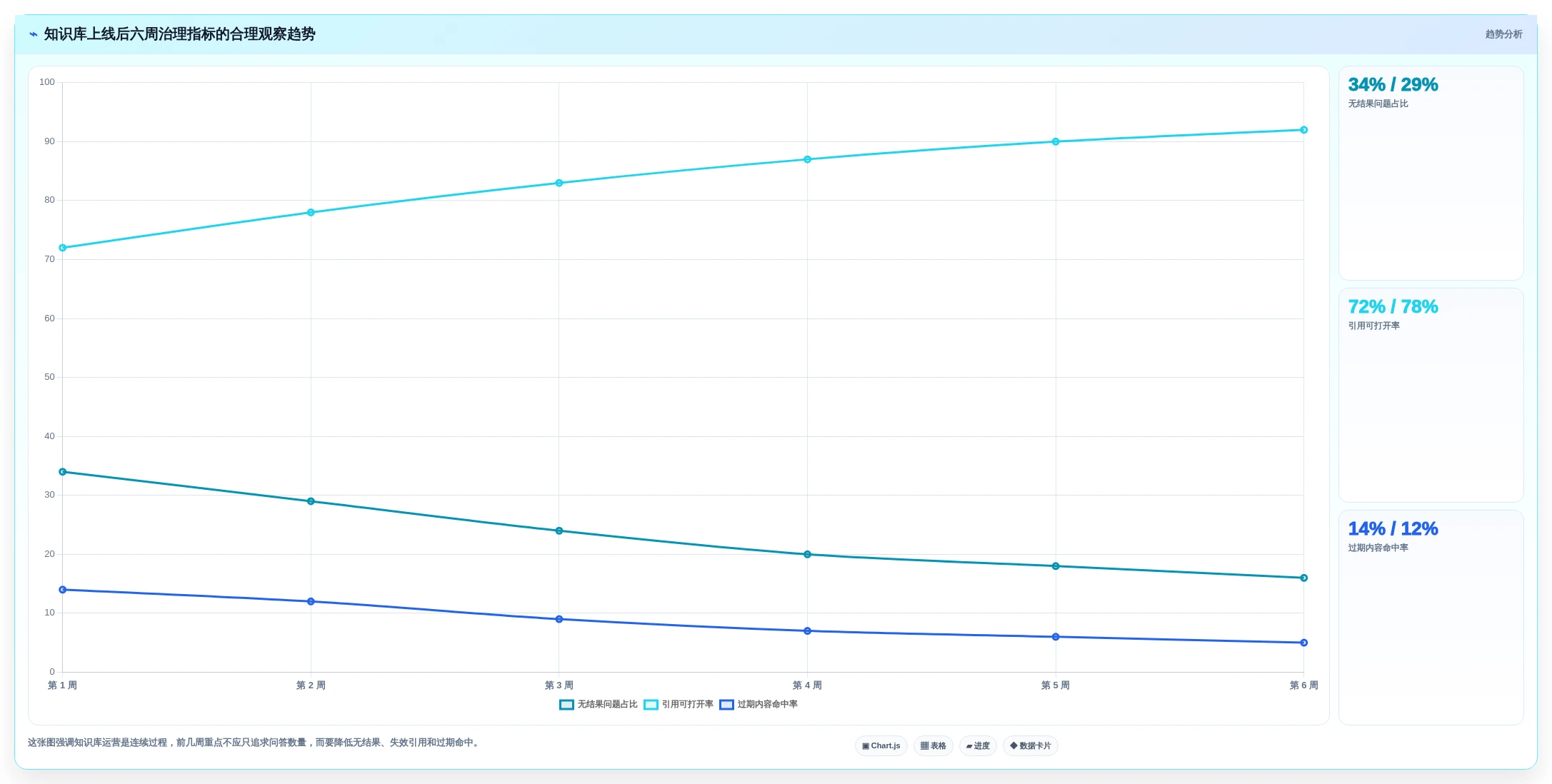Click the 无结果问题占比 label in top stat card

(1378, 104)
